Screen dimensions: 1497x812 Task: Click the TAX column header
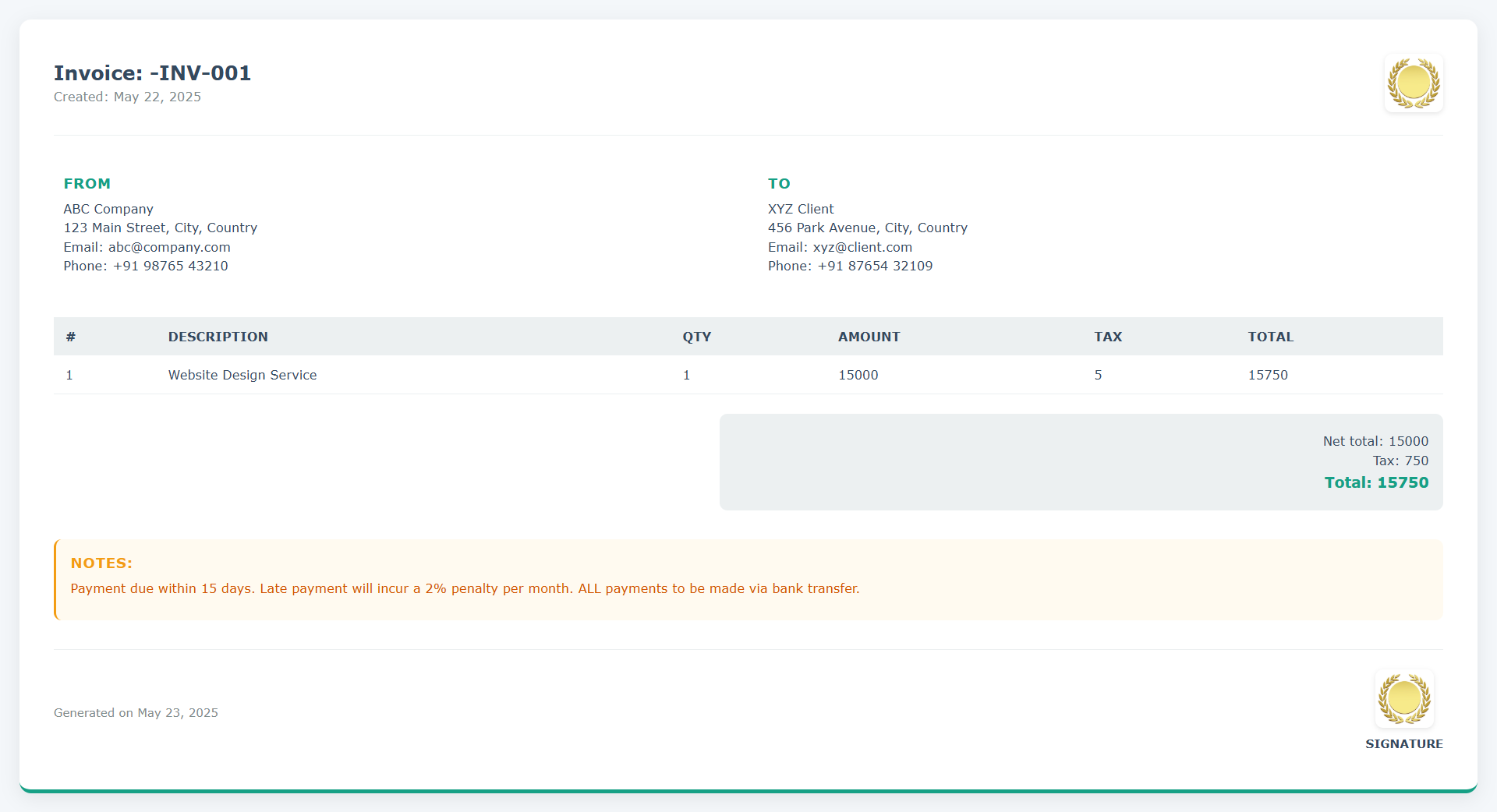tap(1107, 337)
